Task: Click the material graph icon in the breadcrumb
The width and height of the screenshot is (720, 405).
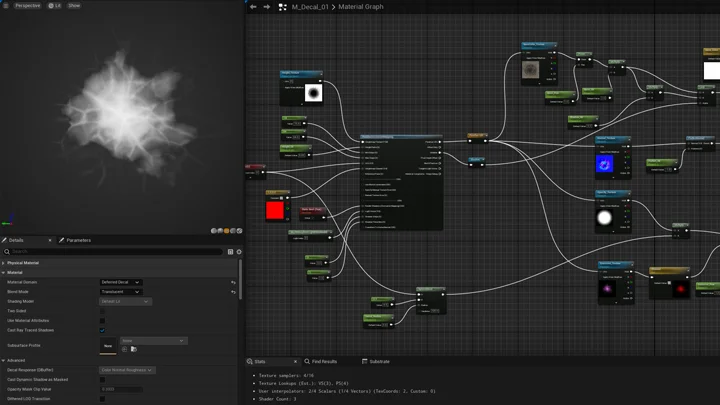Action: tap(282, 7)
